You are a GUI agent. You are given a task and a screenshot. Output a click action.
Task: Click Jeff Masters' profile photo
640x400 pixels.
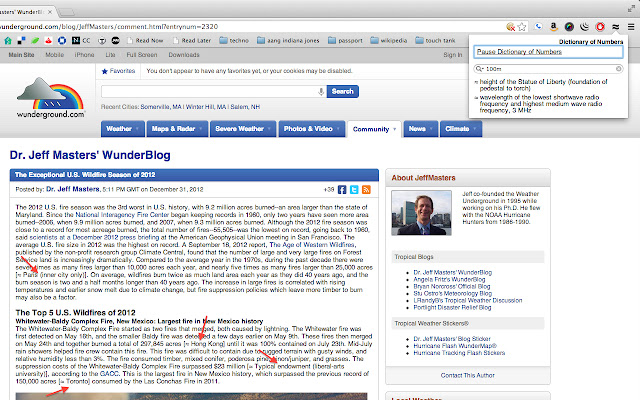(x=421, y=213)
